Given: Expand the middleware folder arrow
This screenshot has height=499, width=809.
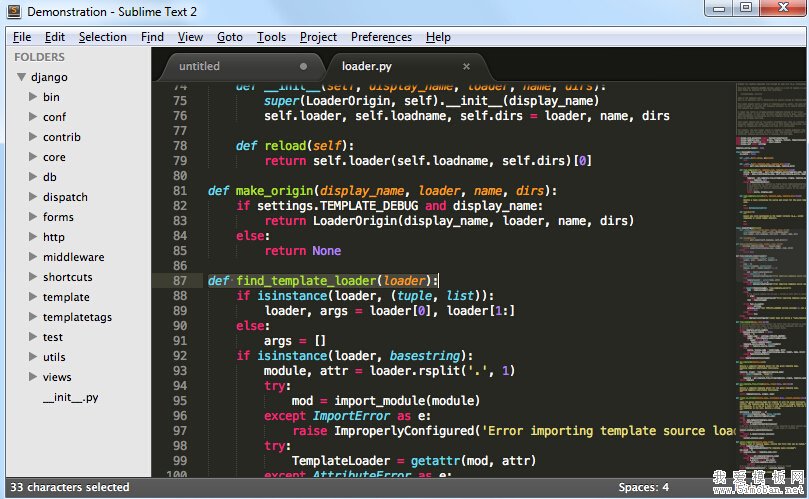Looking at the screenshot, I should click(33, 257).
